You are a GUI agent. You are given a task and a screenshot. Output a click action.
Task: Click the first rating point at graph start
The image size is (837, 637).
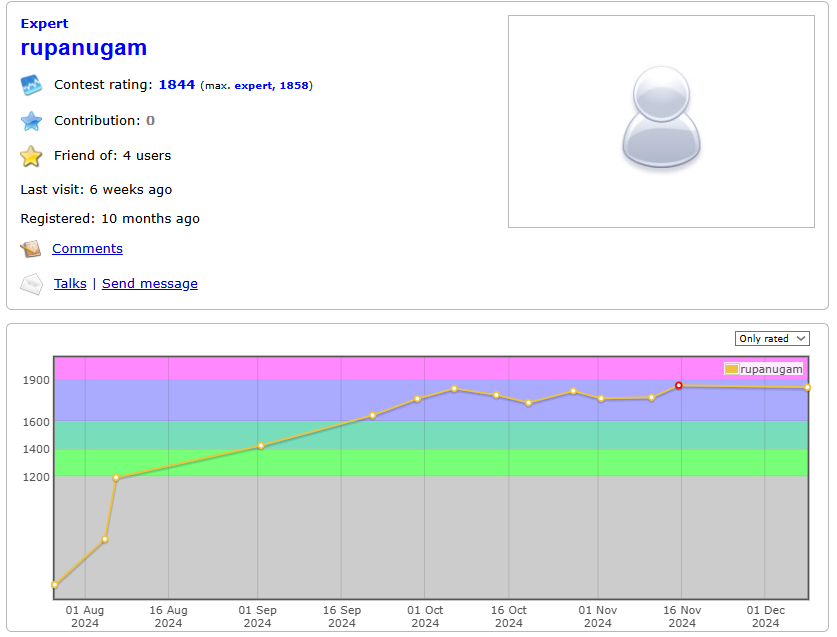coord(55,583)
